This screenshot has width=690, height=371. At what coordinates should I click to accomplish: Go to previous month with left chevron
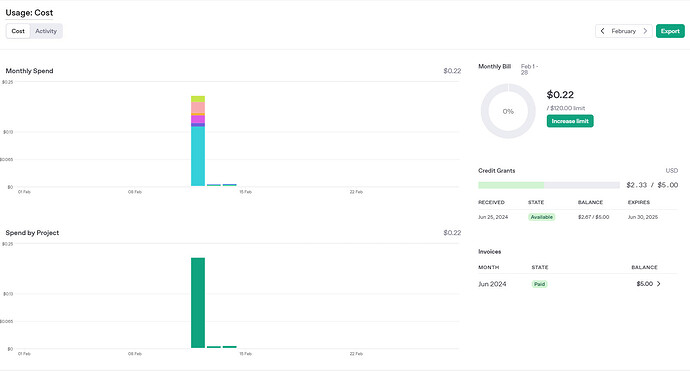coord(602,31)
